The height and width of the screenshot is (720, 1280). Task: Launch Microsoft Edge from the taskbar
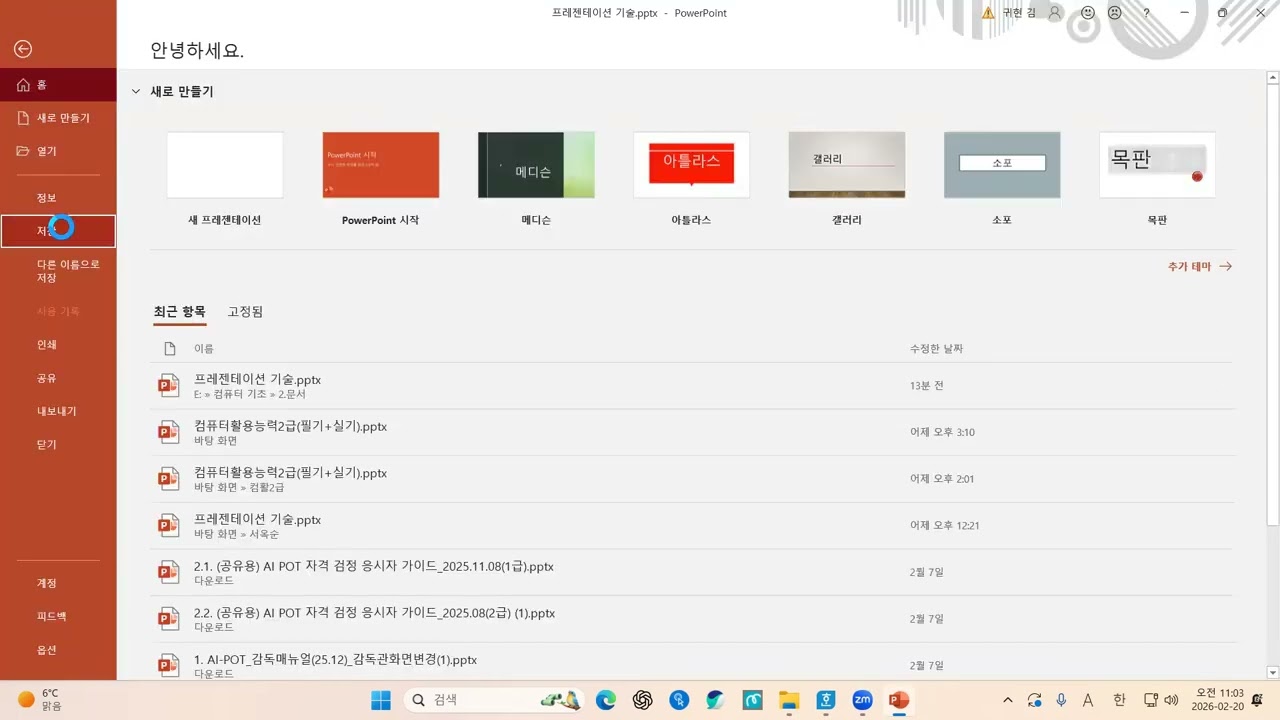[x=606, y=700]
